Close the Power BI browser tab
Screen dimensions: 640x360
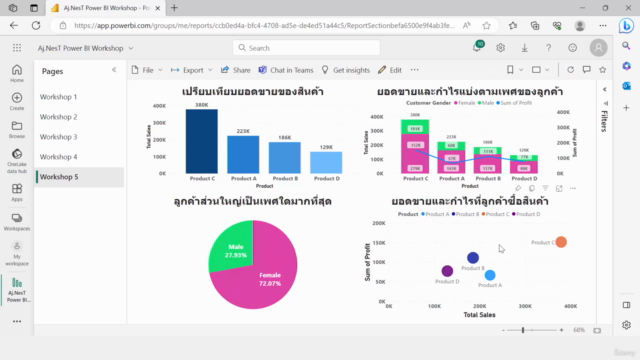coord(158,8)
